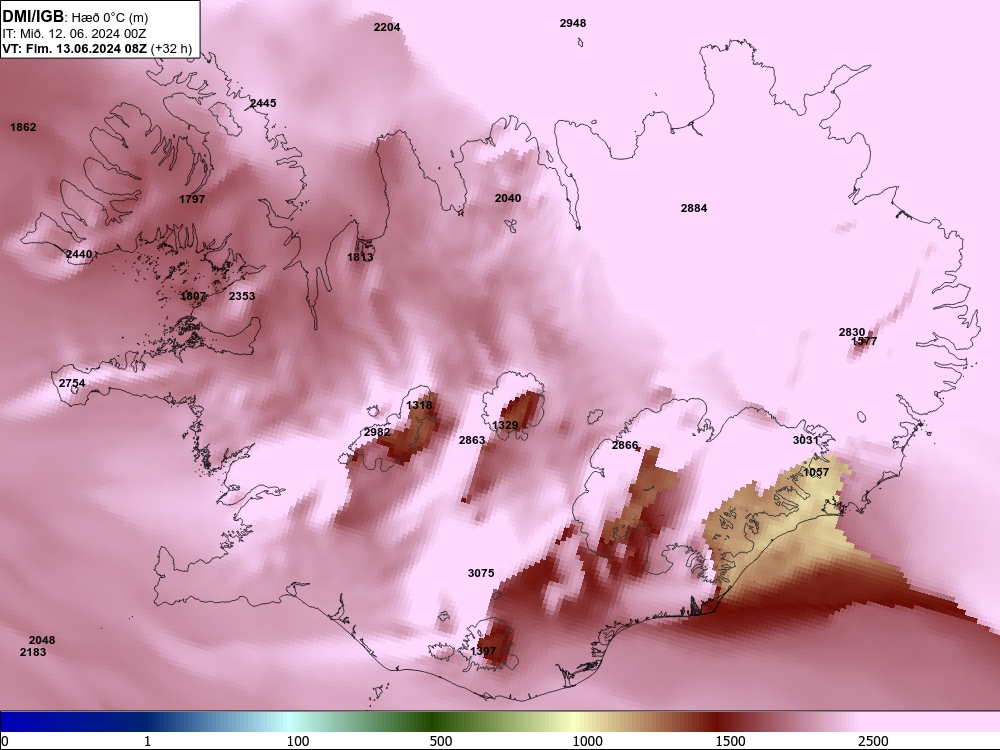Click the 2884 height value
Image resolution: width=1000 pixels, height=750 pixels.
click(694, 208)
